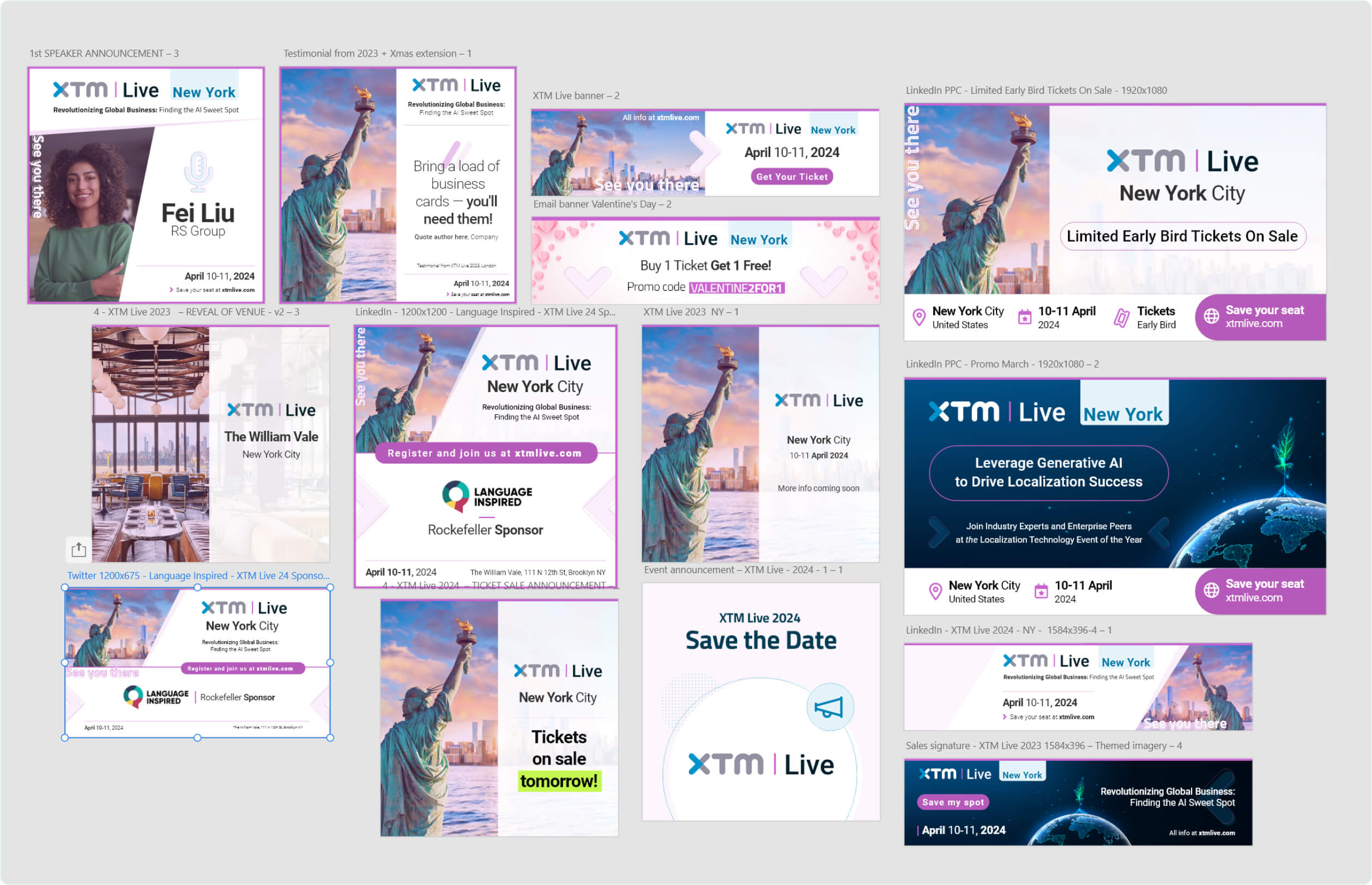The height and width of the screenshot is (885, 1372).
Task: Click the share icon beside venue frame
Action: click(x=78, y=550)
